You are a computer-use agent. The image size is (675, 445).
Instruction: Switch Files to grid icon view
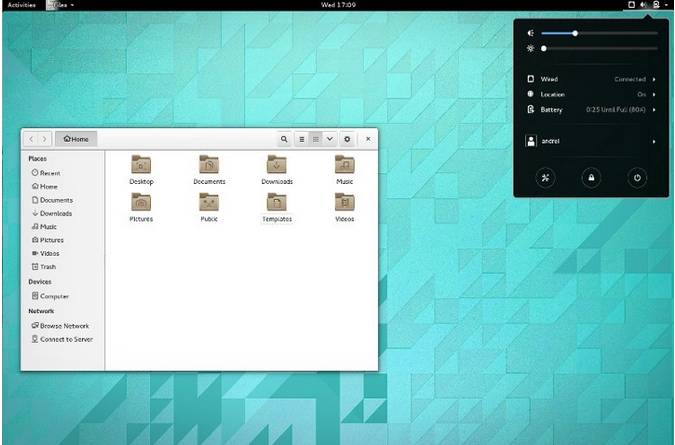coord(316,139)
